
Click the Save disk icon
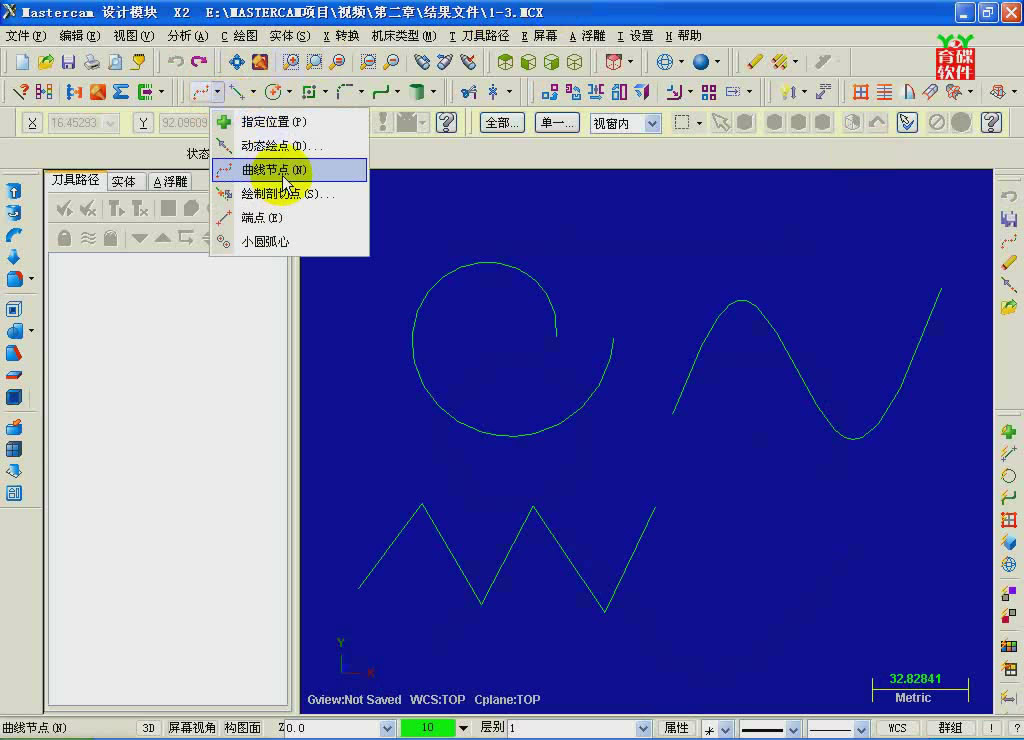(68, 62)
